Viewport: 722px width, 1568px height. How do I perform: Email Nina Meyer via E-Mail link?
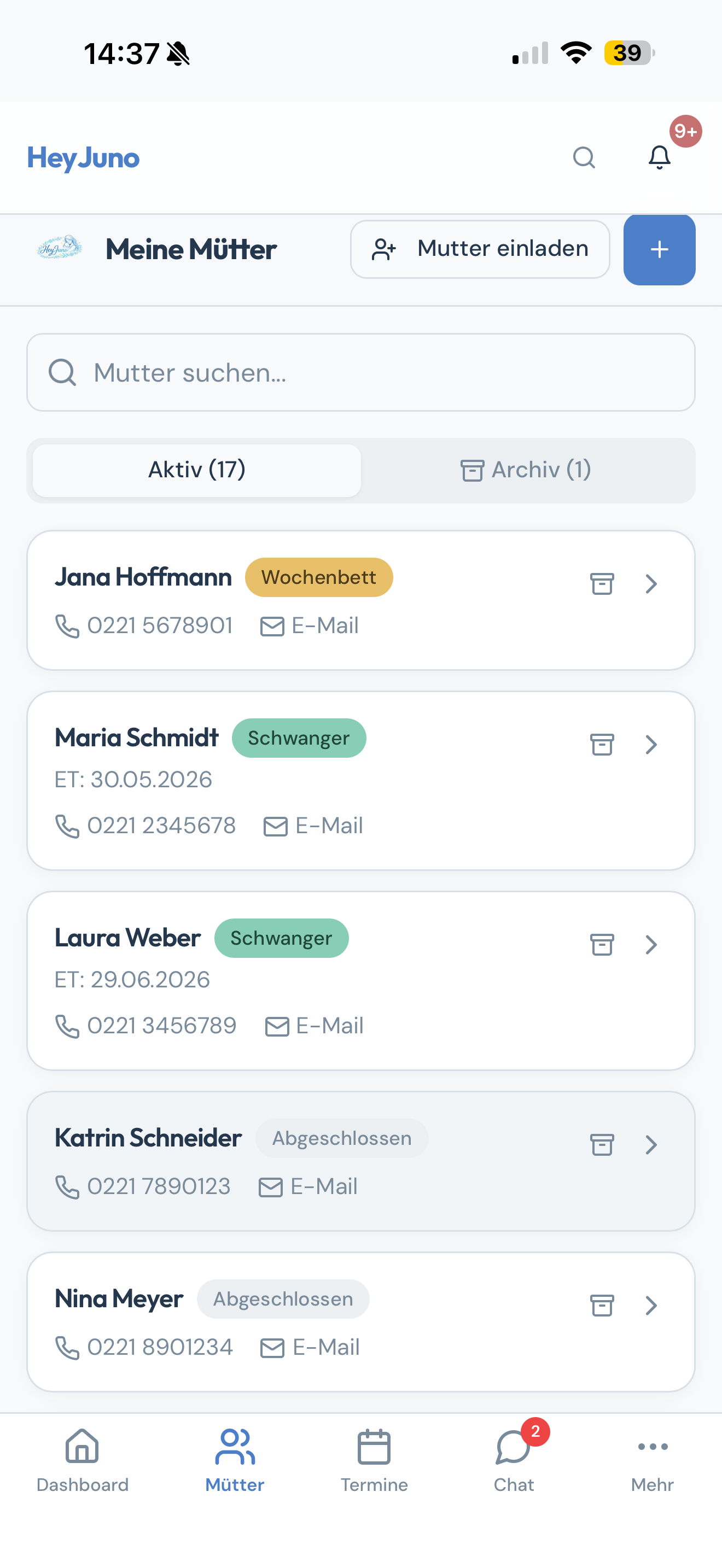311,1348
